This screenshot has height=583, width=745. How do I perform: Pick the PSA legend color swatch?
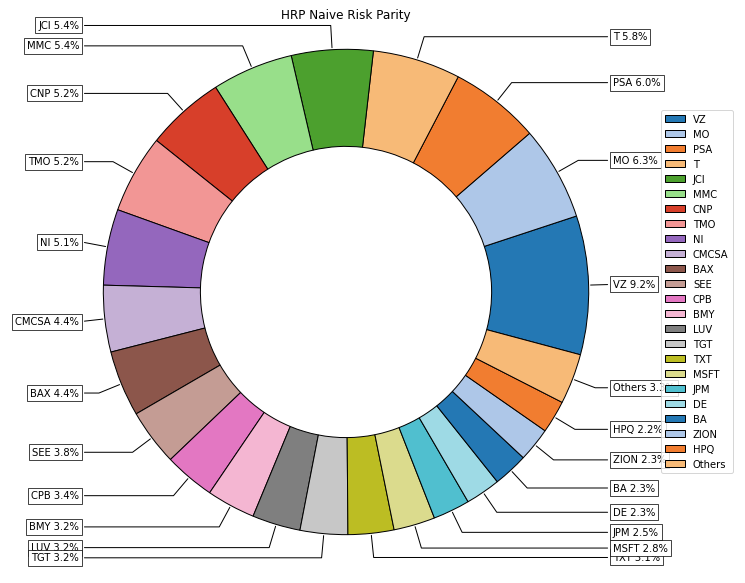tap(675, 149)
